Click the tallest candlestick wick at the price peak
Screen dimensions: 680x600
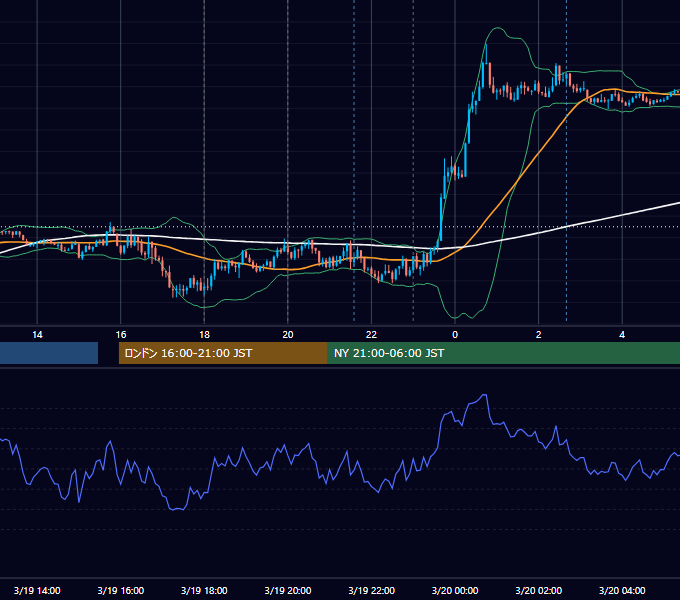tap(486, 54)
